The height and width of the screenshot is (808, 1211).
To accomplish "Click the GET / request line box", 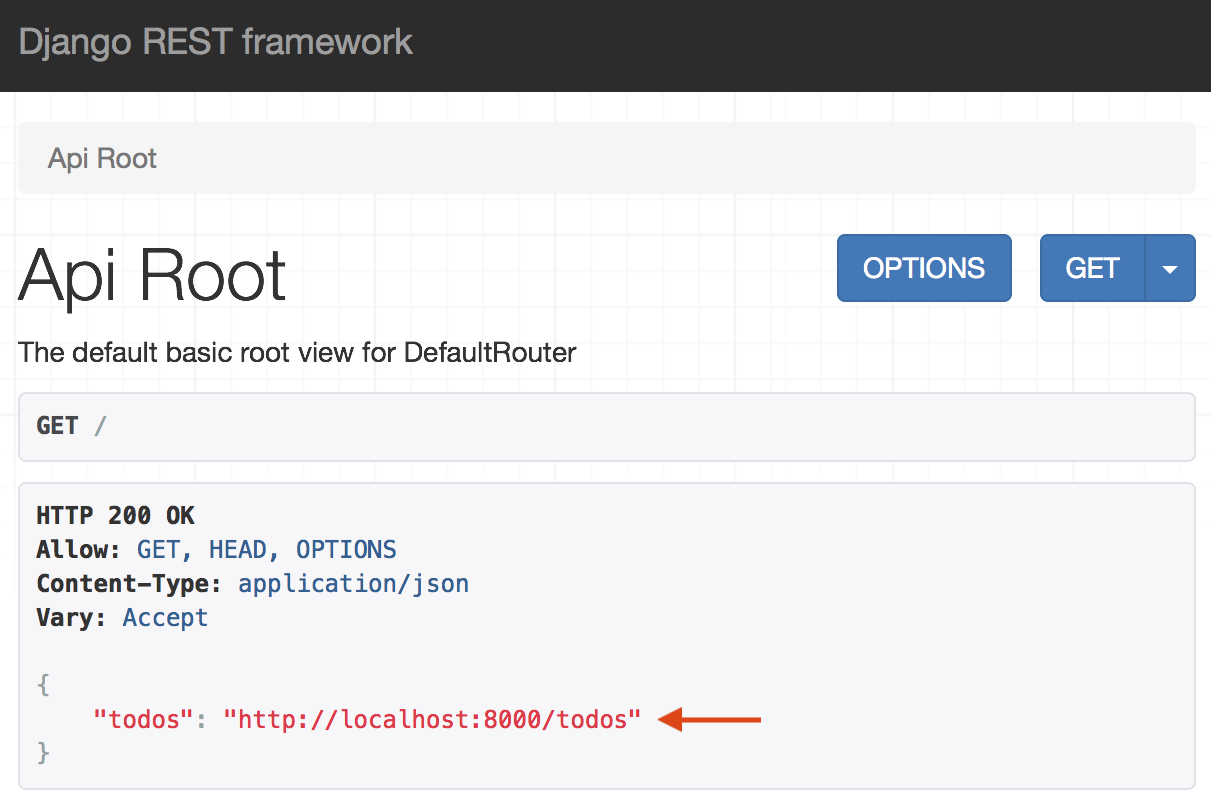I will click(x=606, y=426).
